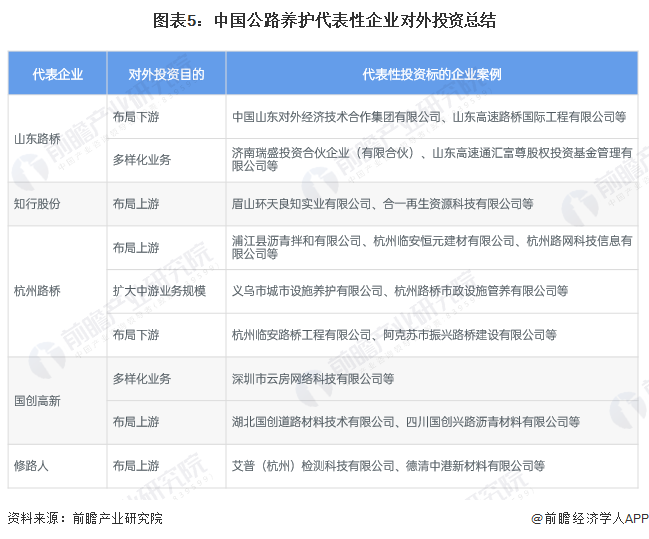Screen dimensions: 649x539
Task: Select the 代表企业 column header
Action: click(x=57, y=74)
